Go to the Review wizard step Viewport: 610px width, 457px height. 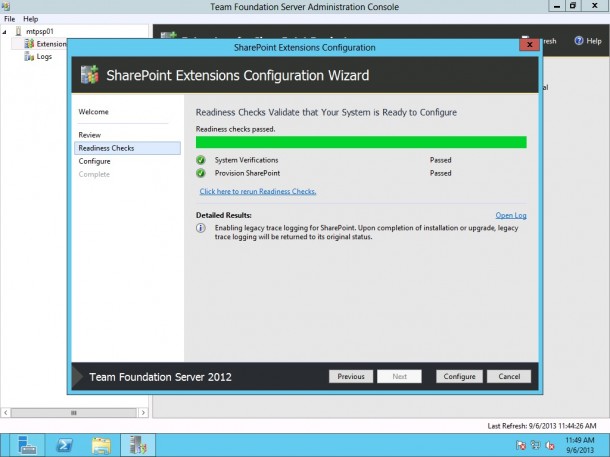pos(89,135)
